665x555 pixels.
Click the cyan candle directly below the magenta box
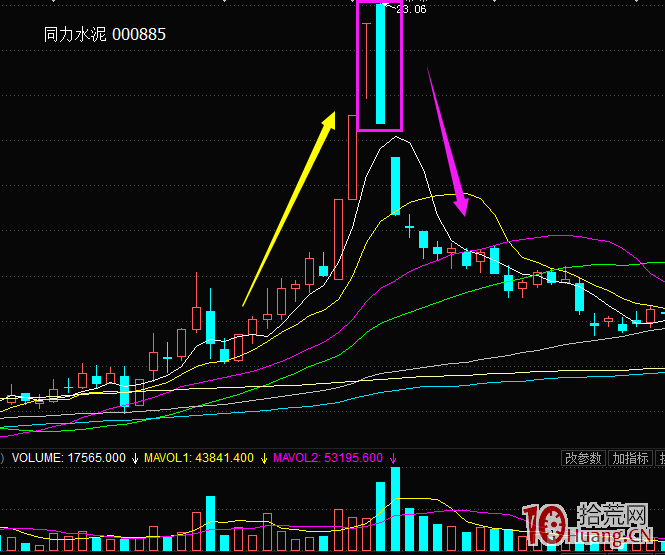pos(396,186)
